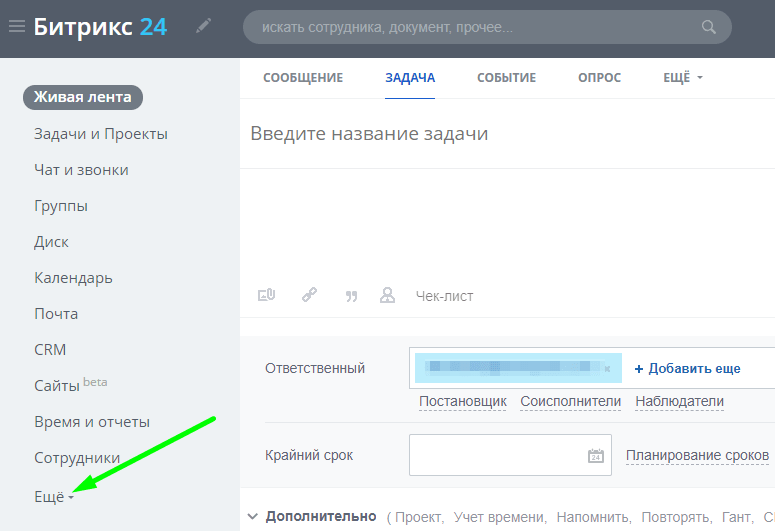The height and width of the screenshot is (531, 775).
Task: Click the Крайний срок date field
Action: (x=510, y=455)
